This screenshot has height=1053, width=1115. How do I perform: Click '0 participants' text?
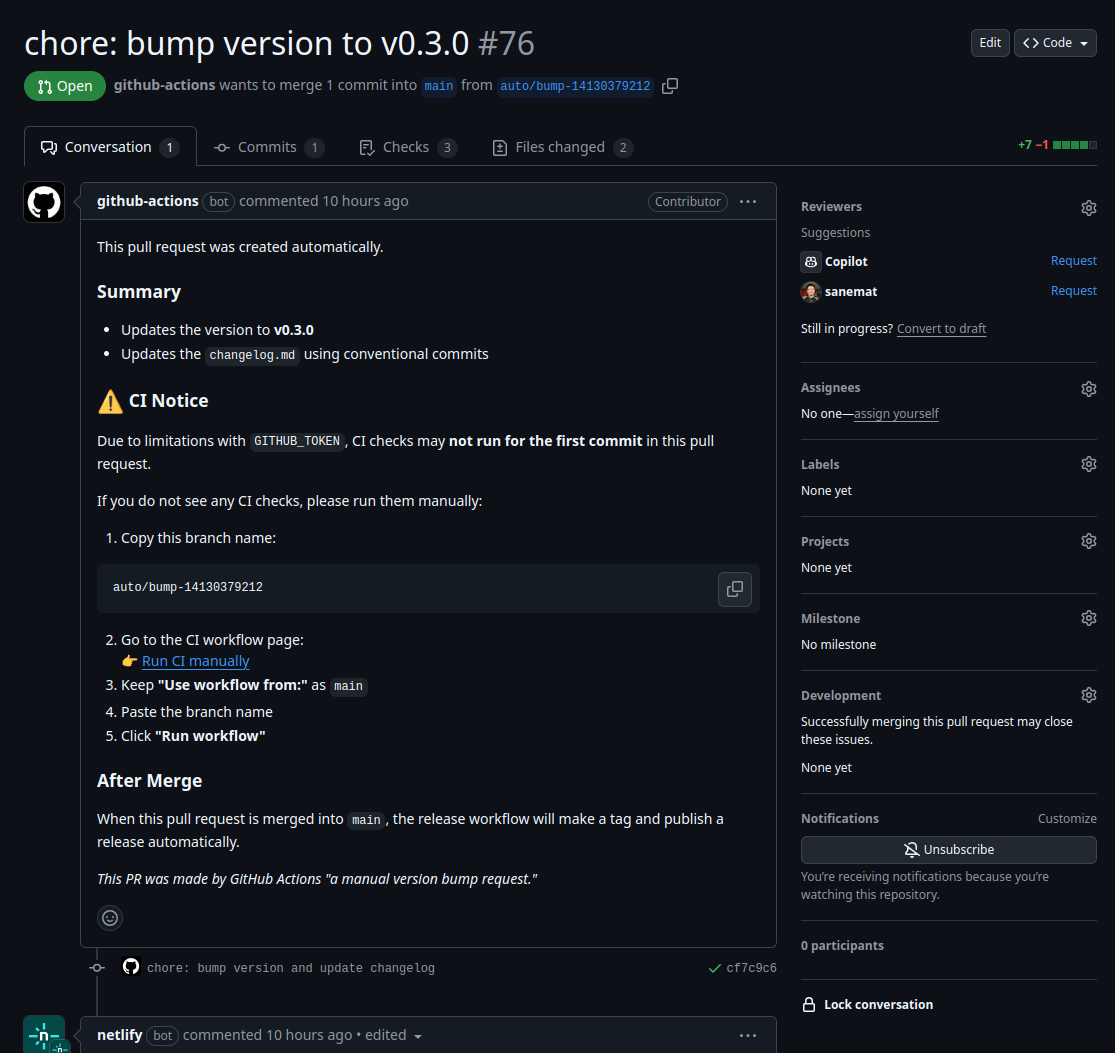coord(842,946)
